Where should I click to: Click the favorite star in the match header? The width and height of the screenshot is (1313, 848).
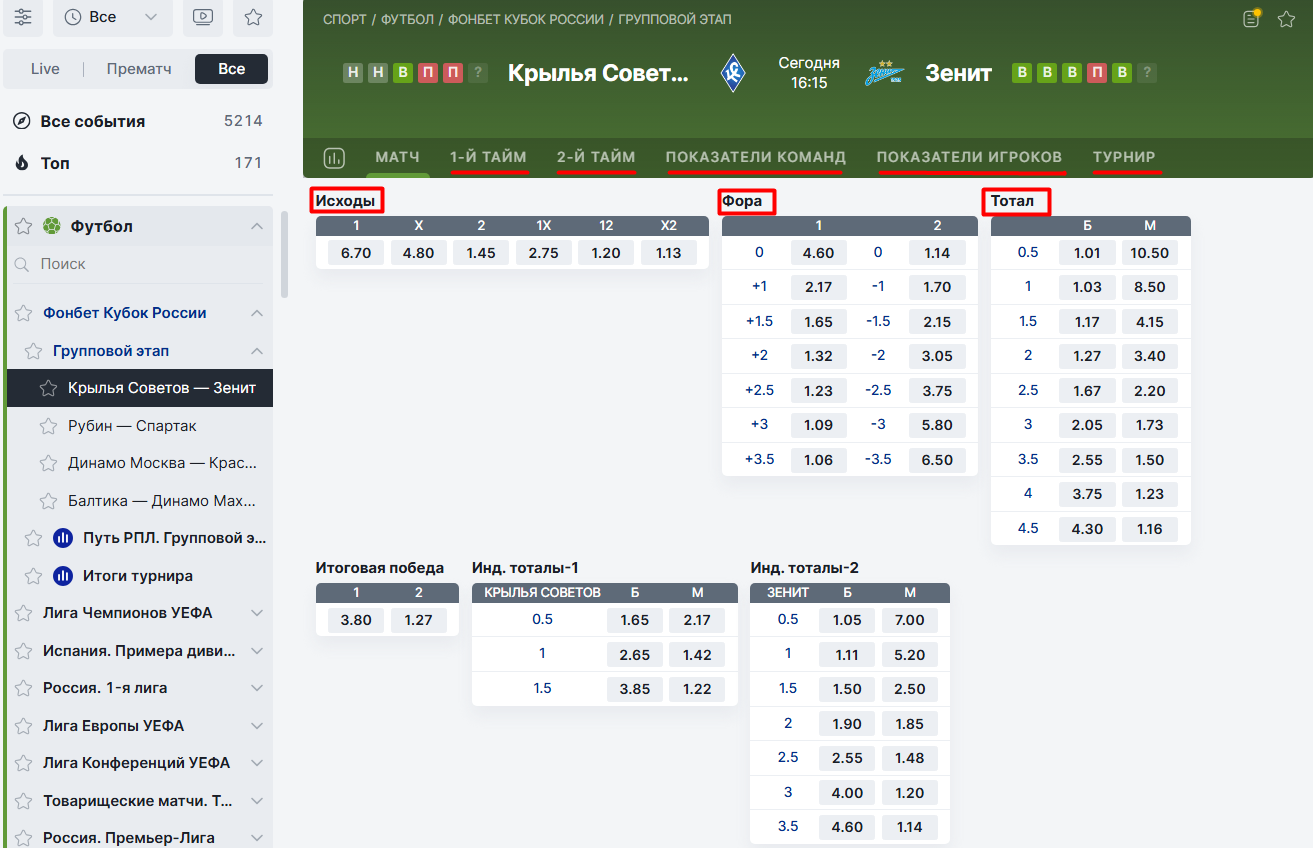1287,19
